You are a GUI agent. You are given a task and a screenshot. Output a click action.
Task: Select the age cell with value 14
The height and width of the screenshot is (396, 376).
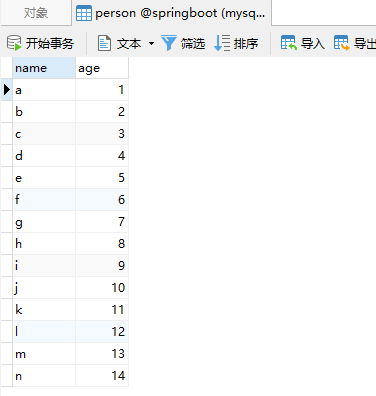[102, 376]
